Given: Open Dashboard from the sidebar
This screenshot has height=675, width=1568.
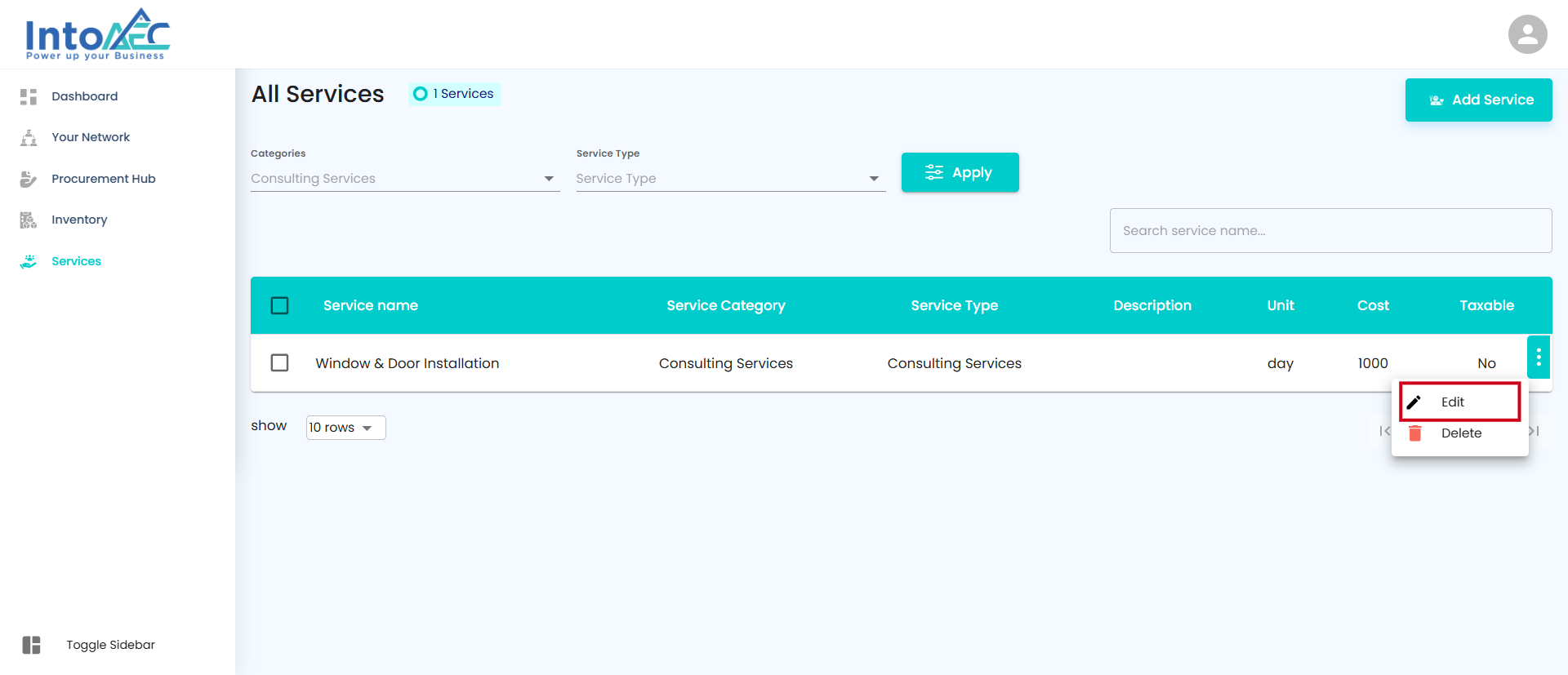Looking at the screenshot, I should [85, 96].
